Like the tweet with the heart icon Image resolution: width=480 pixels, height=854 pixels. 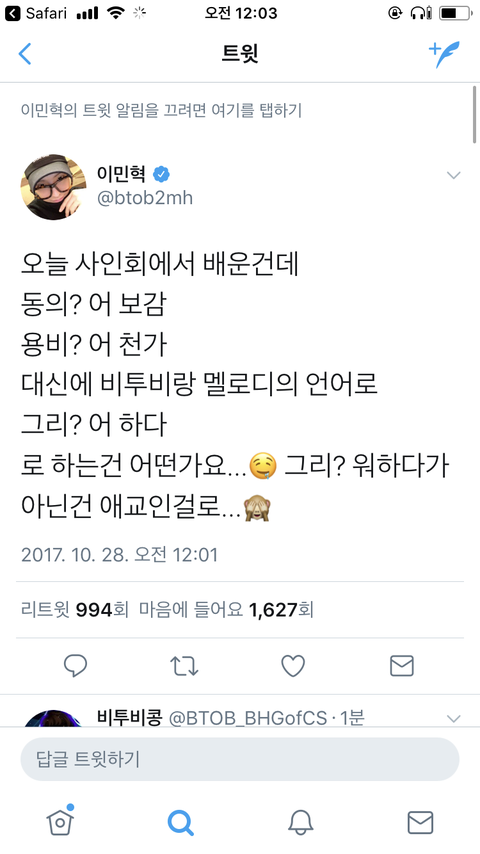293,666
